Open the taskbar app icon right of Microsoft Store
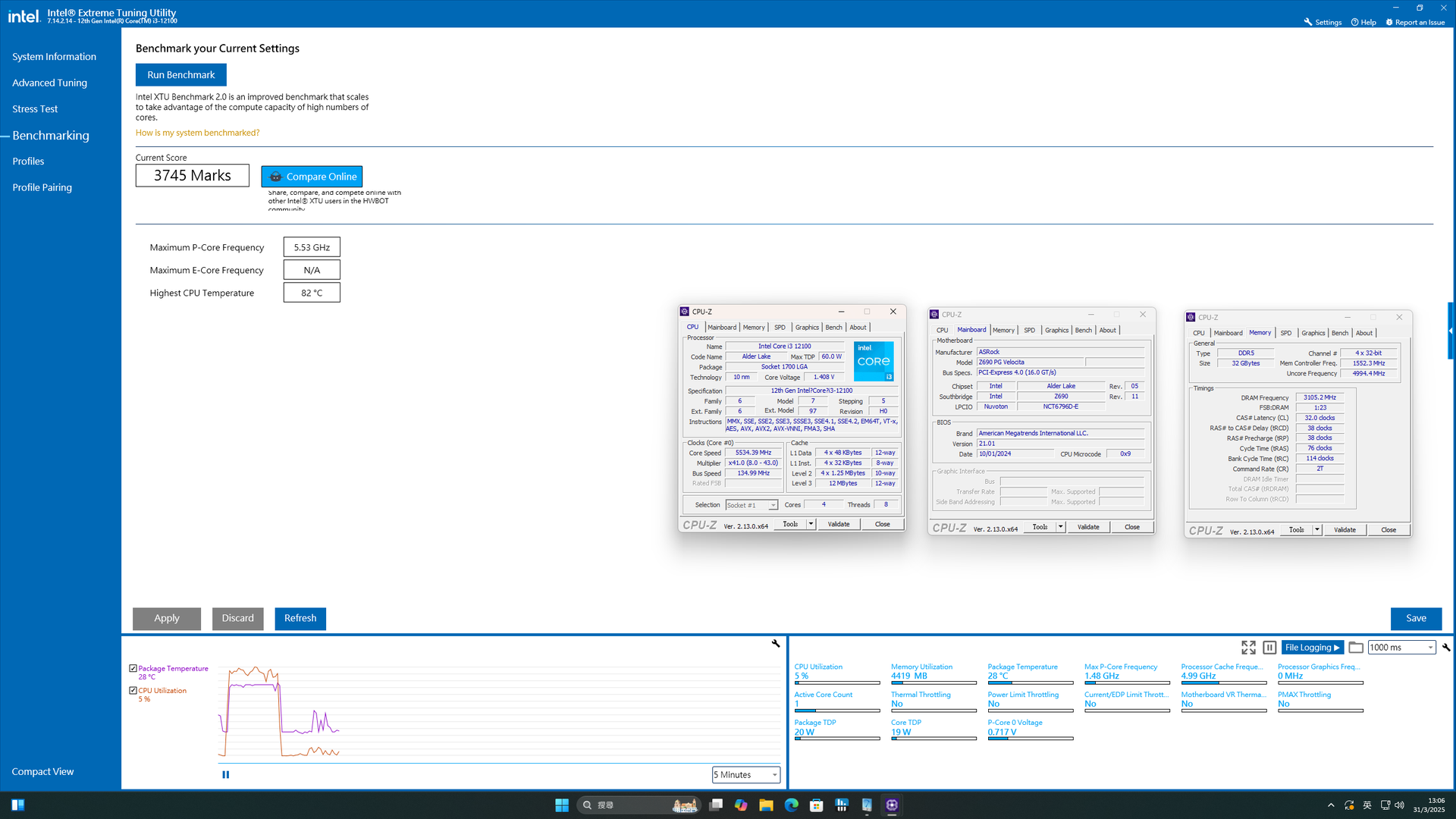The height and width of the screenshot is (819, 1456). click(x=842, y=805)
